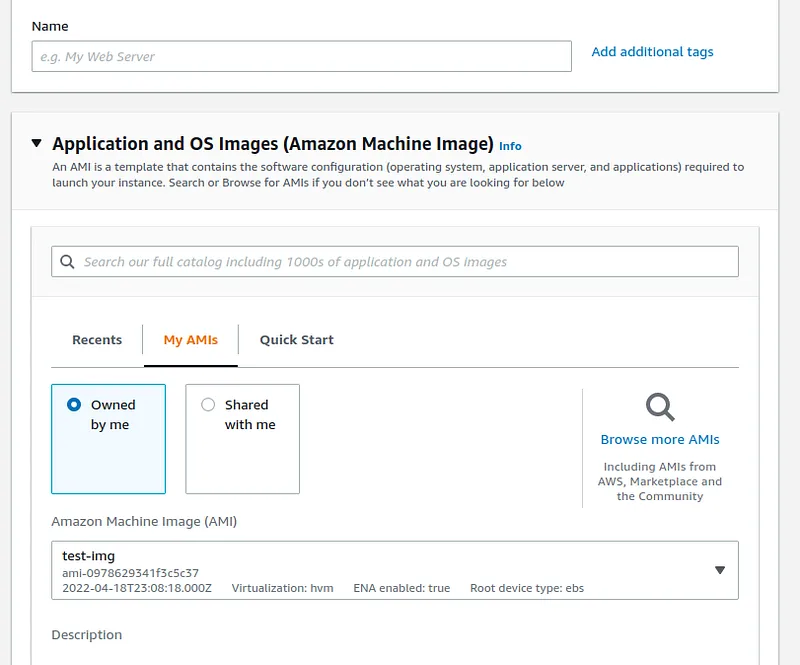Click the Root device type: ebs text
This screenshot has height=665, width=800.
click(527, 588)
